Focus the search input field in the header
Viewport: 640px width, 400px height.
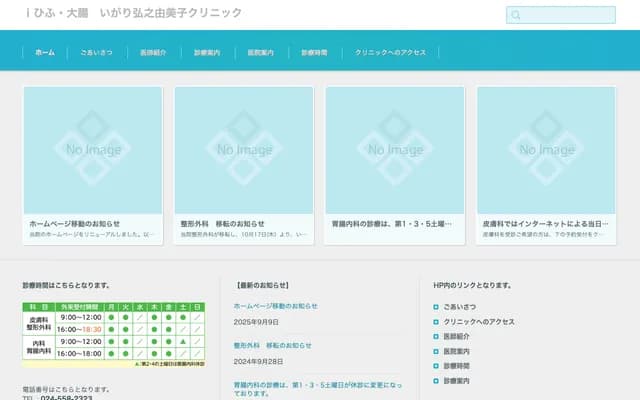pyautogui.click(x=561, y=15)
